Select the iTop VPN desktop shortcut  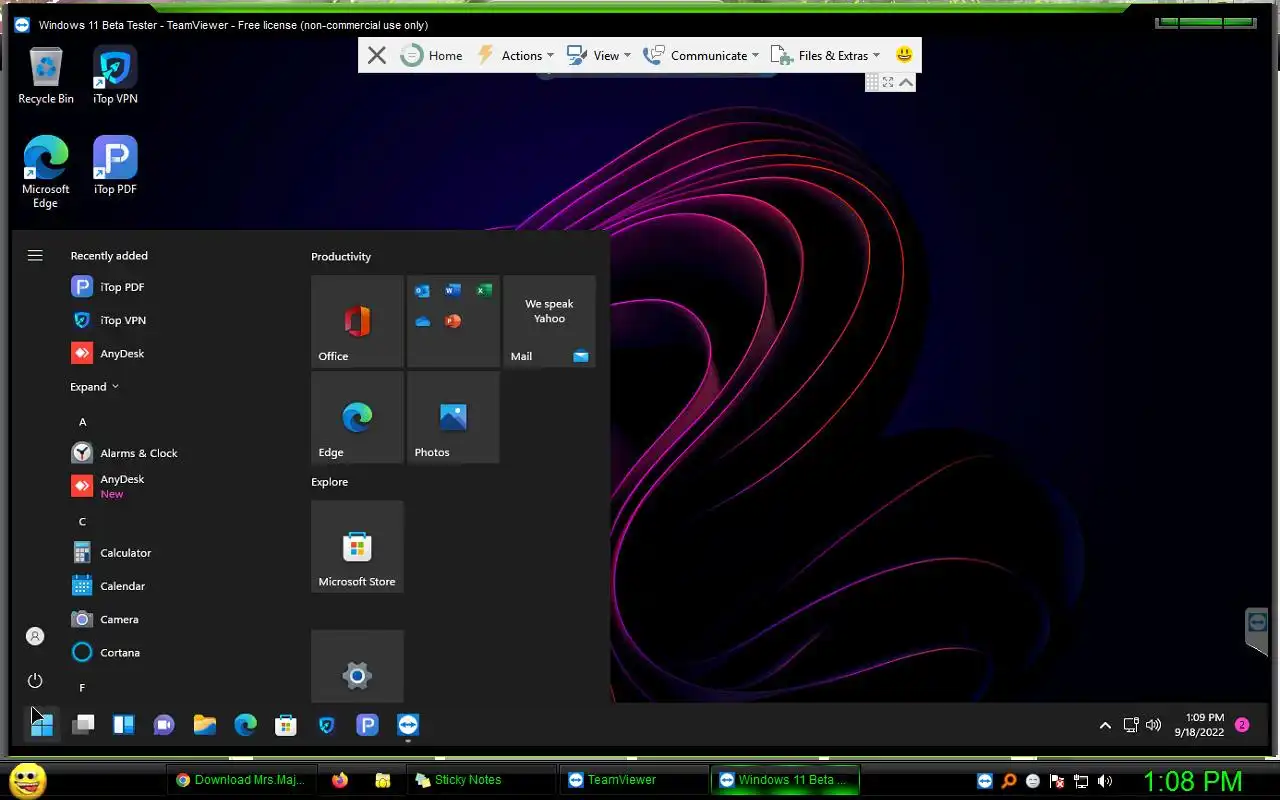tap(115, 76)
